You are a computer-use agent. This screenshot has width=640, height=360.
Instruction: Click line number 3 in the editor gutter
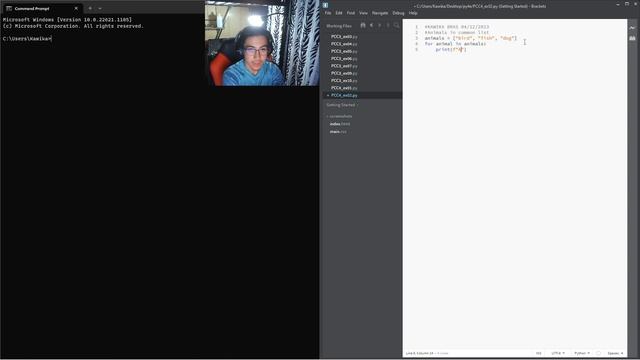(x=416, y=38)
